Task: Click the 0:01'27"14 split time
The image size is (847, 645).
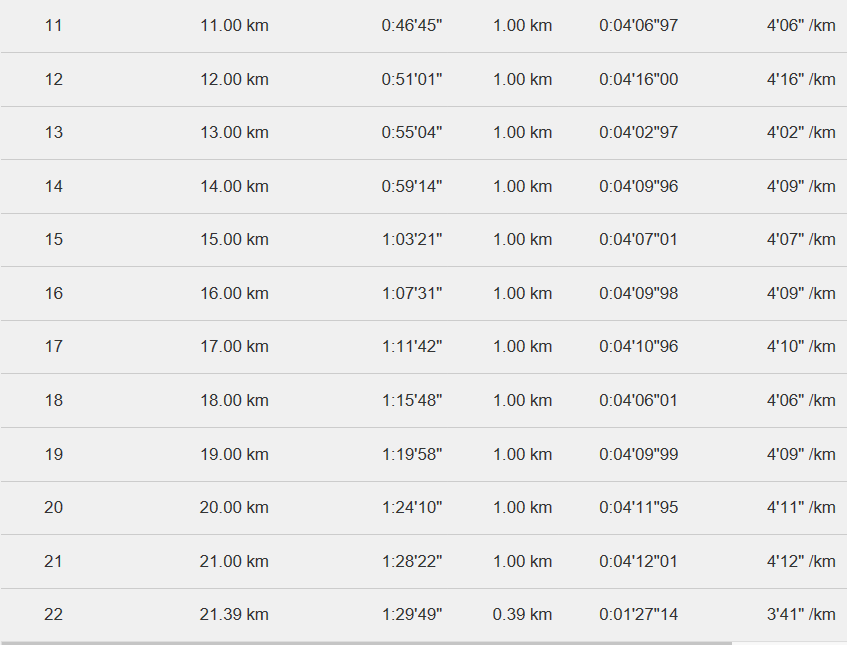Action: click(x=638, y=614)
